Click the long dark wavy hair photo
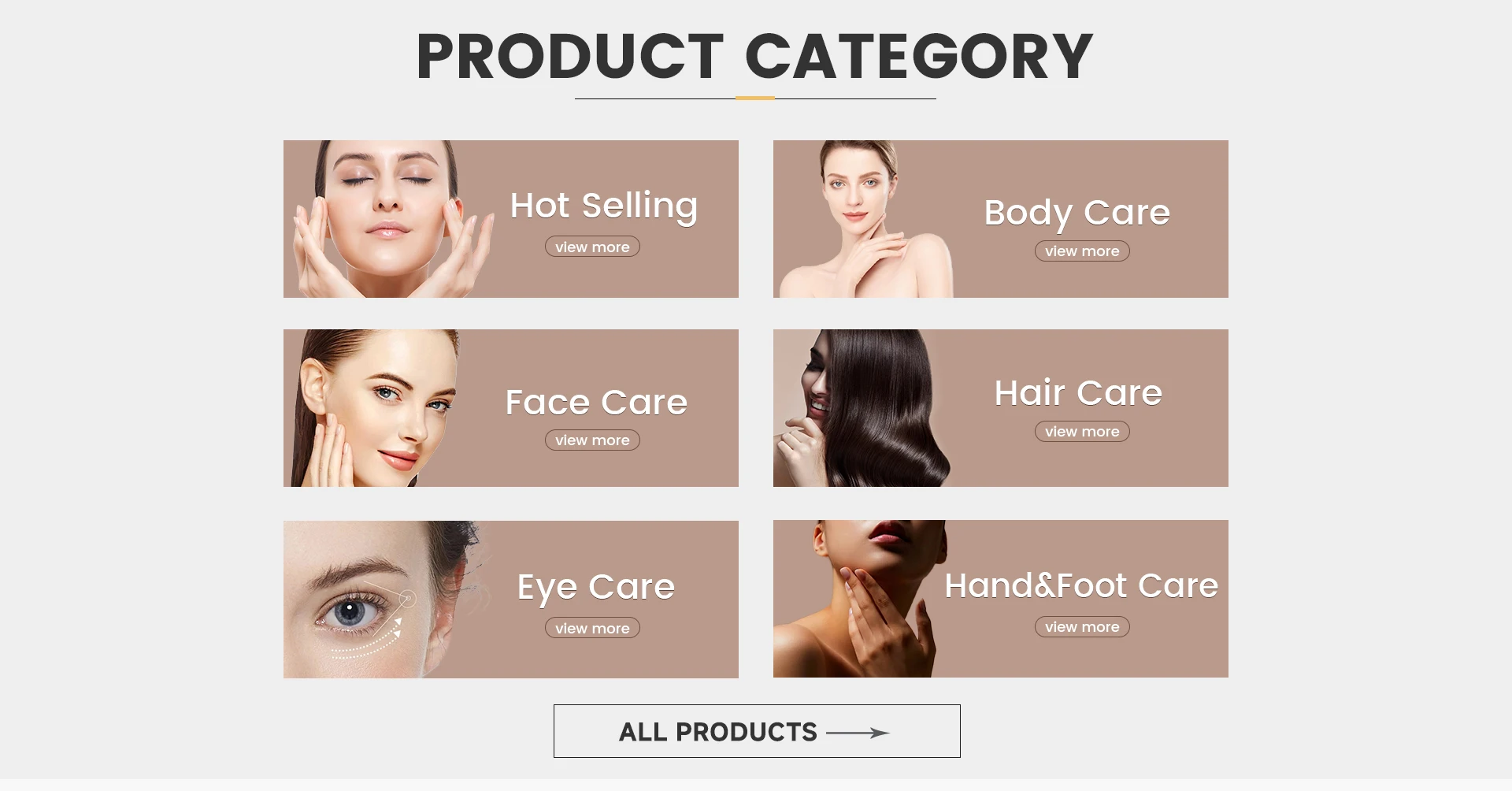The image size is (1512, 791). point(862,408)
